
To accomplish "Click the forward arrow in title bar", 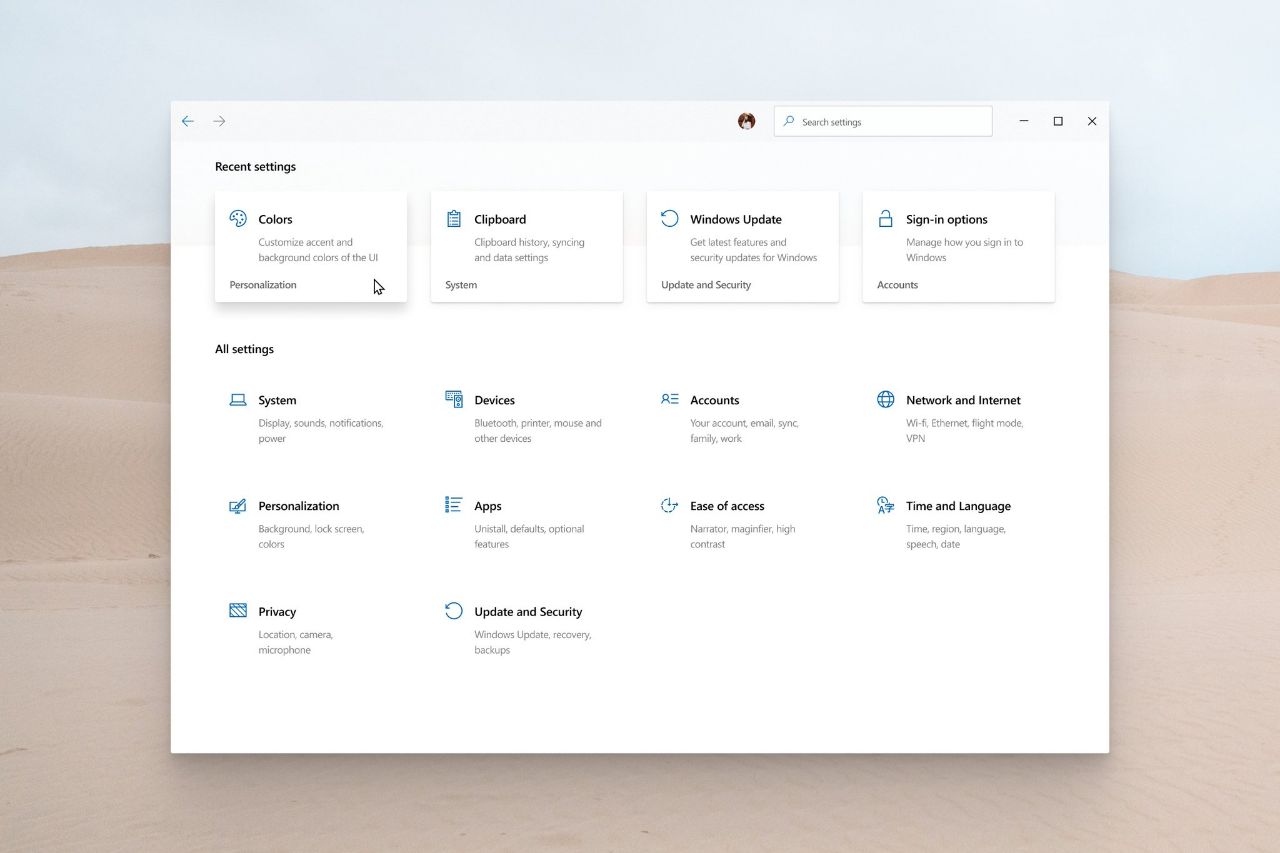I will click(219, 121).
